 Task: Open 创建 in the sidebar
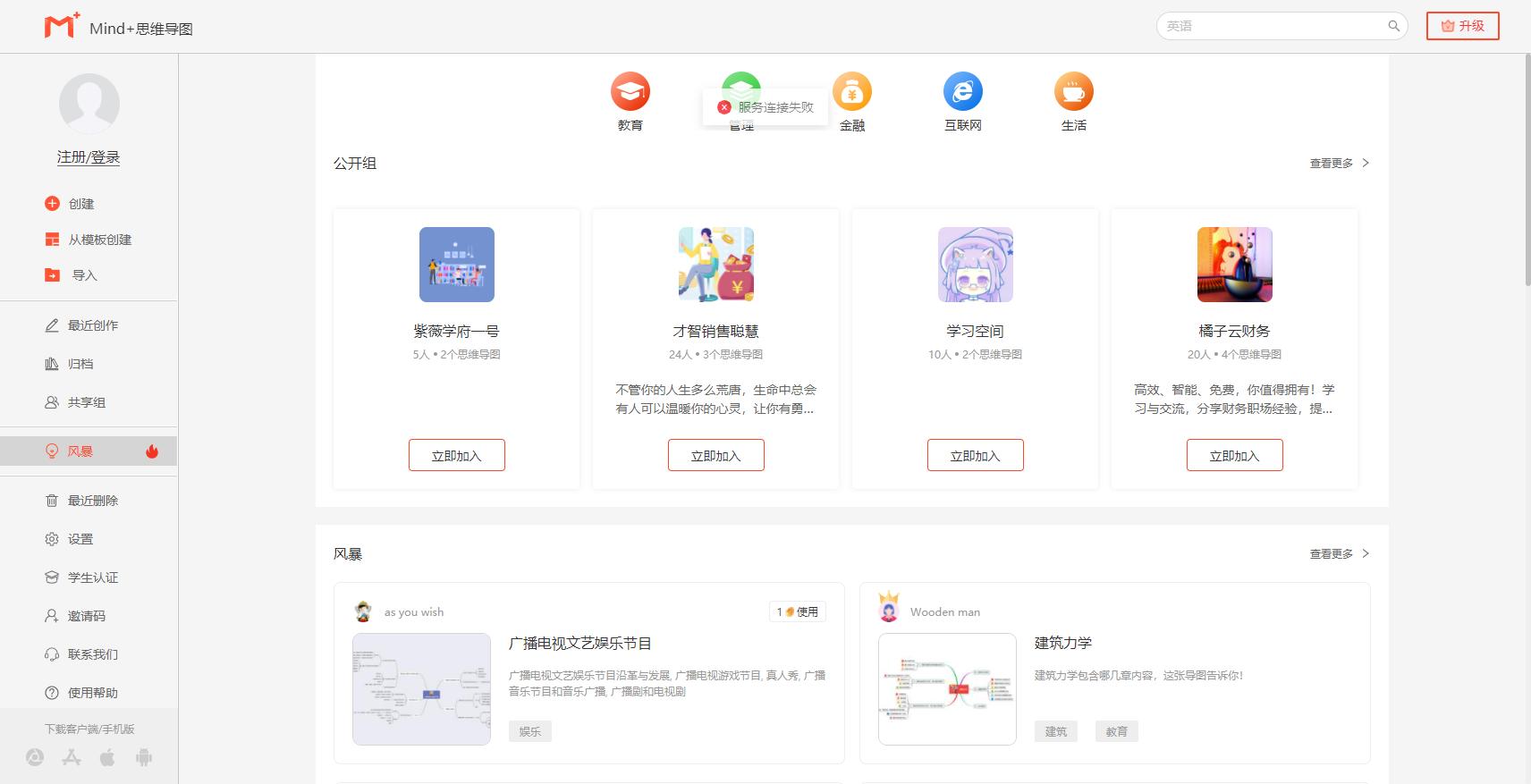(x=80, y=204)
